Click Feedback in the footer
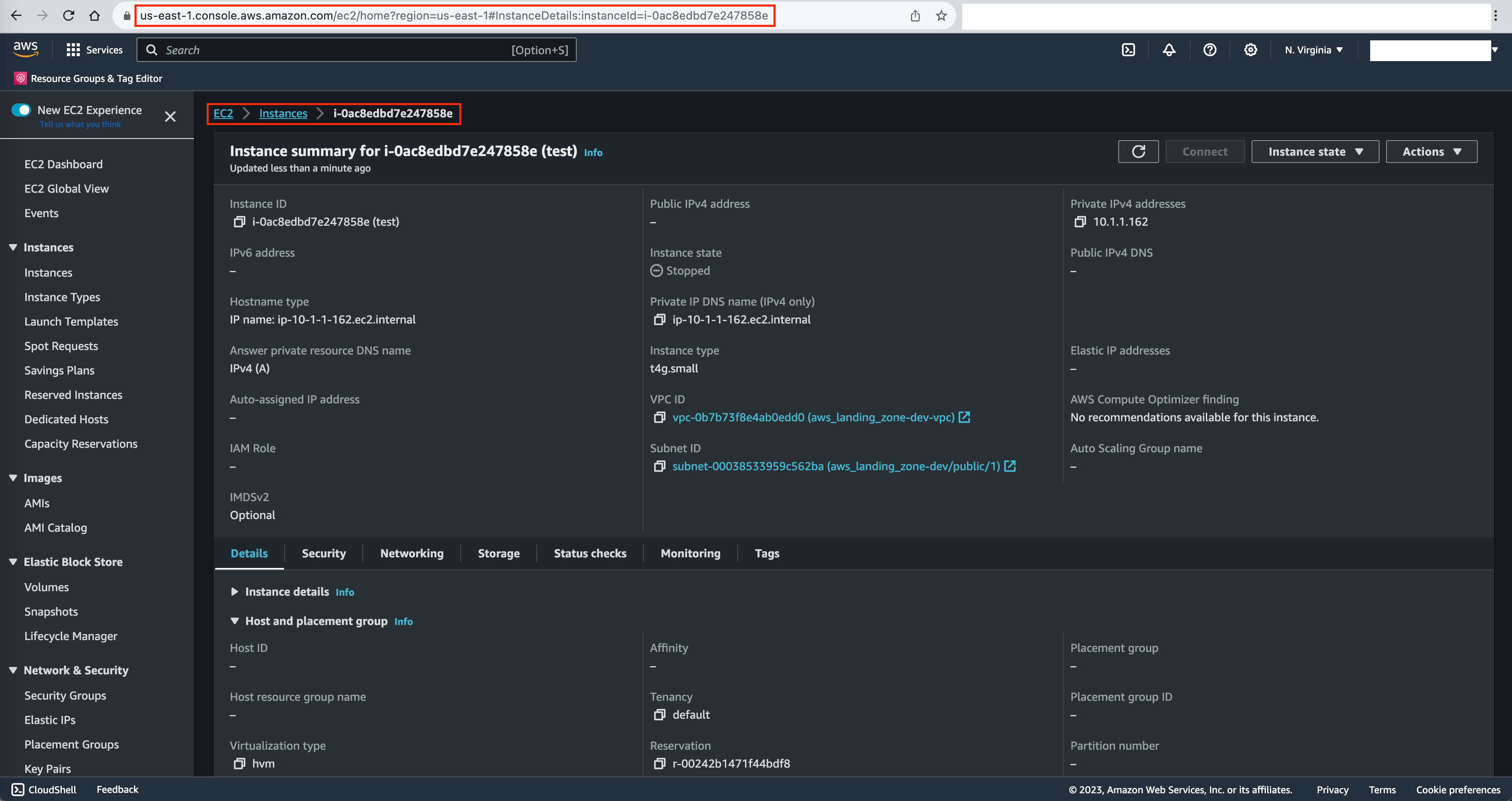 point(117,789)
